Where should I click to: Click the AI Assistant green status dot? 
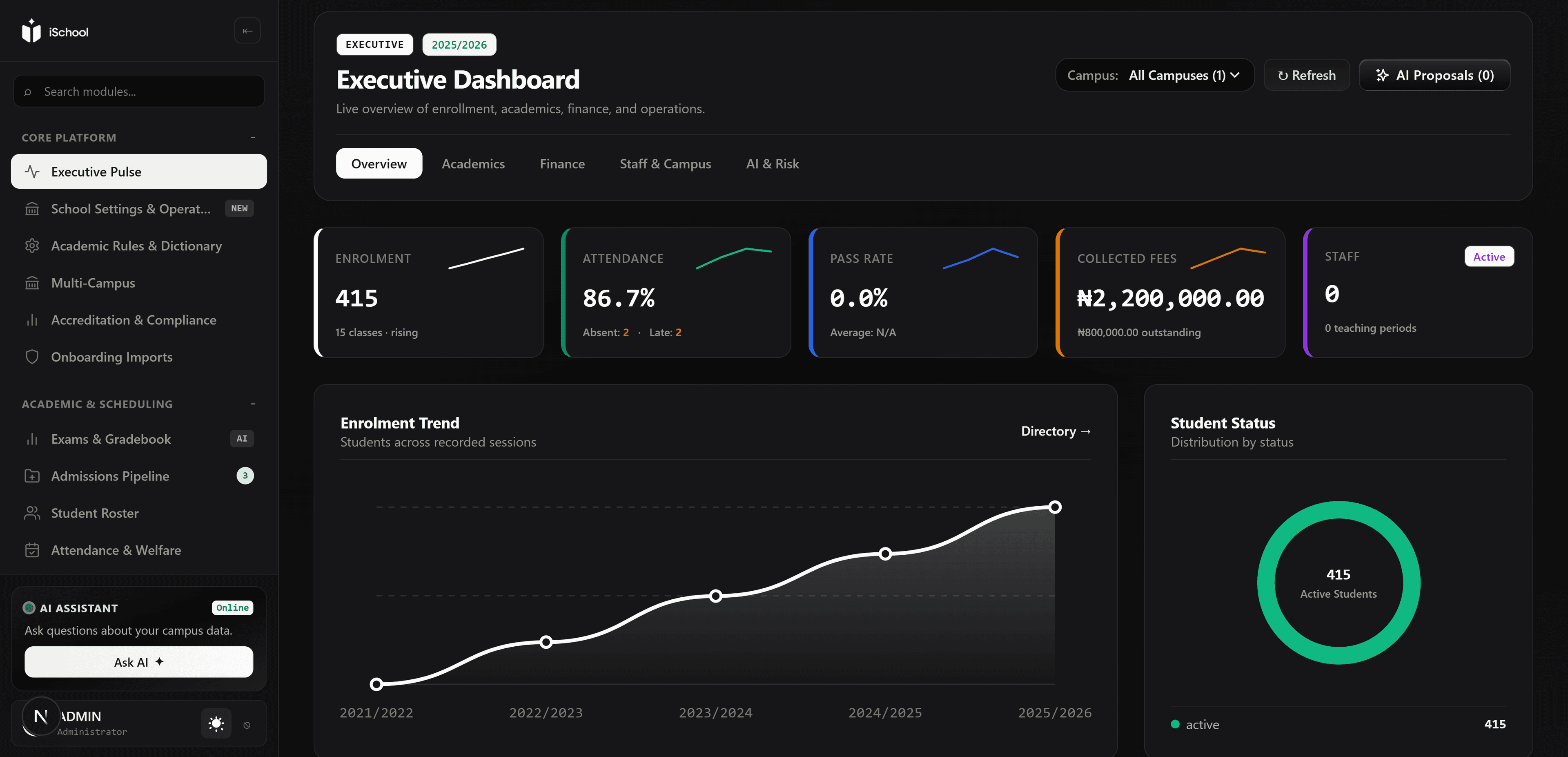coord(29,608)
